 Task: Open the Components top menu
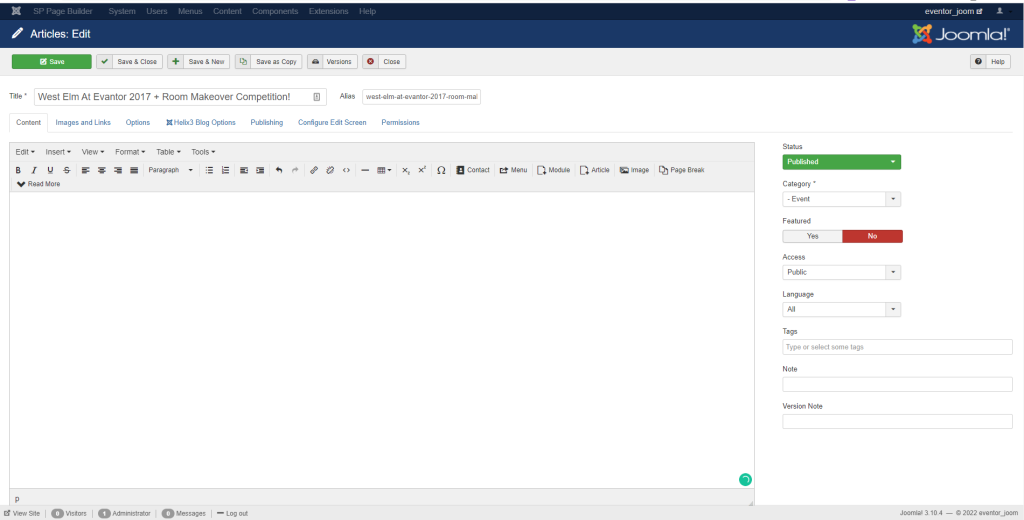[x=275, y=11]
